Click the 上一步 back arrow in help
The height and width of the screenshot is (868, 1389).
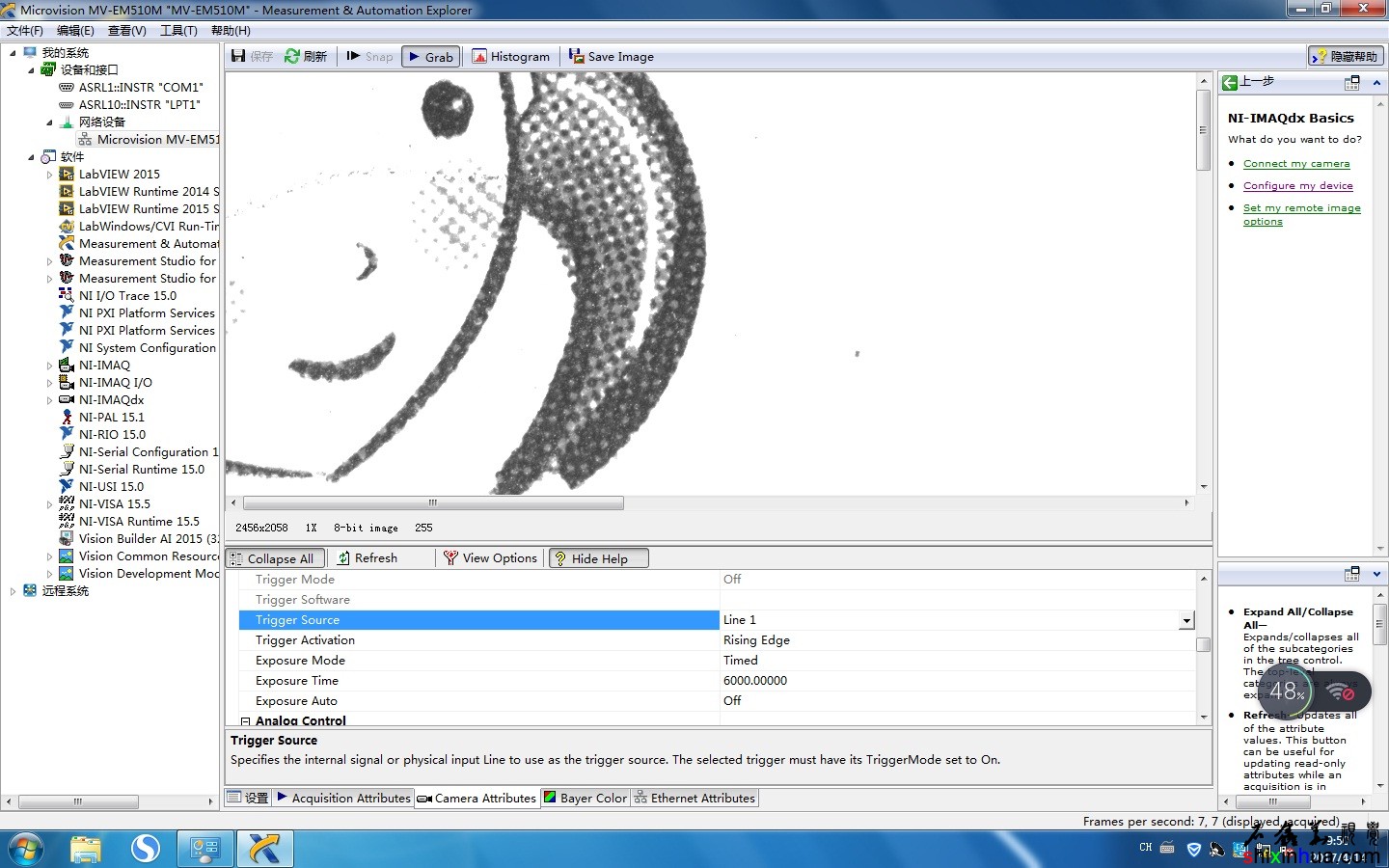(1230, 83)
